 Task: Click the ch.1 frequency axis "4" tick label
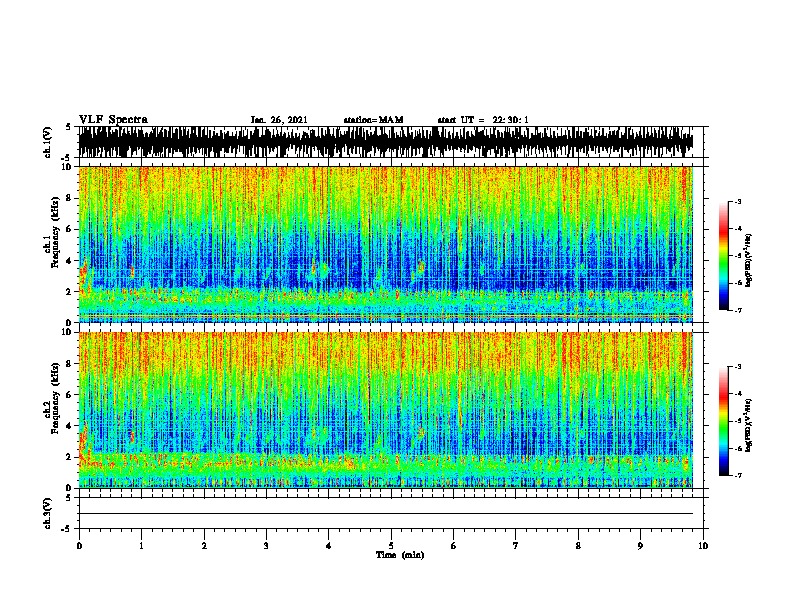coord(70,261)
